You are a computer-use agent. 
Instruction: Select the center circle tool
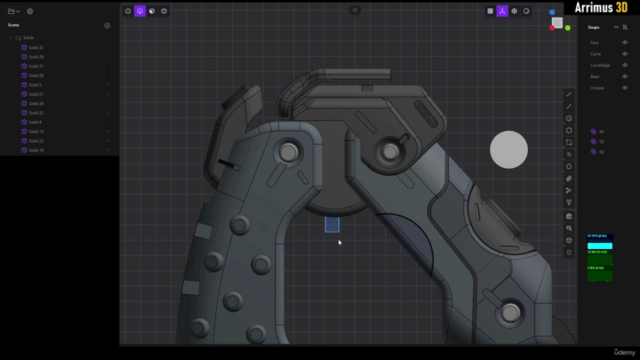(x=569, y=118)
